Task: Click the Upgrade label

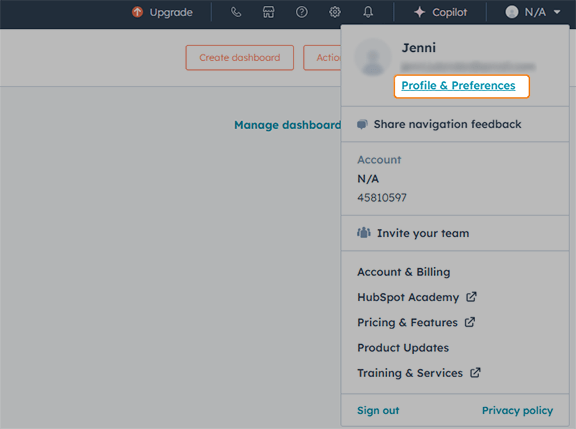Action: pos(171,12)
